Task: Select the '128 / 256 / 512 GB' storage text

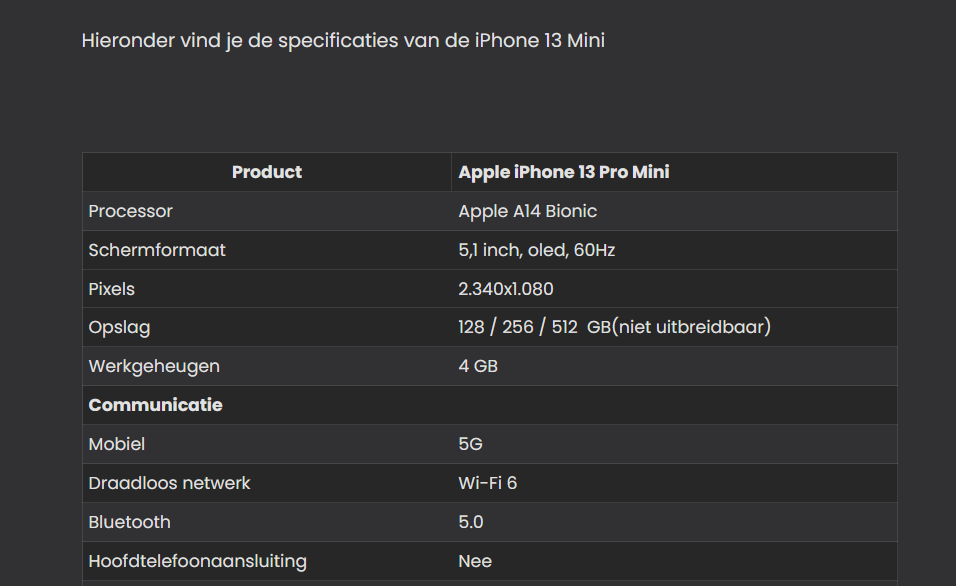Action: click(x=534, y=327)
